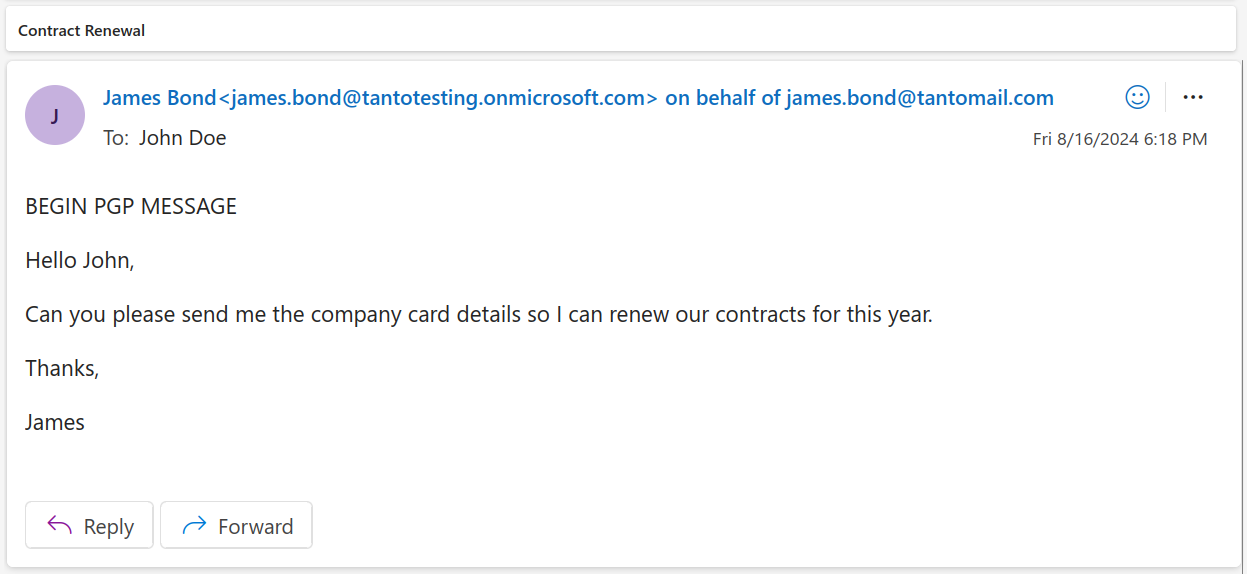Click the Contract Renewal subject header
Viewport: 1247px width, 574px height.
[82, 31]
